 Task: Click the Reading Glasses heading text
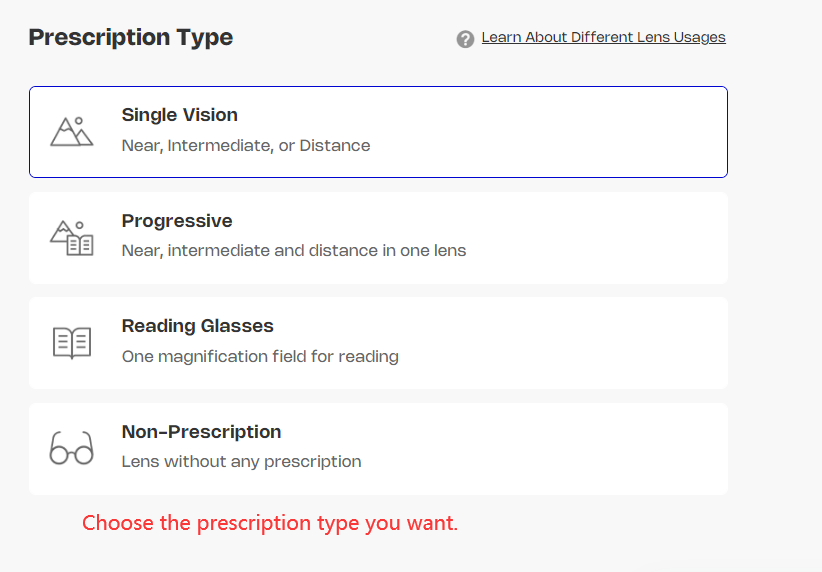(197, 326)
